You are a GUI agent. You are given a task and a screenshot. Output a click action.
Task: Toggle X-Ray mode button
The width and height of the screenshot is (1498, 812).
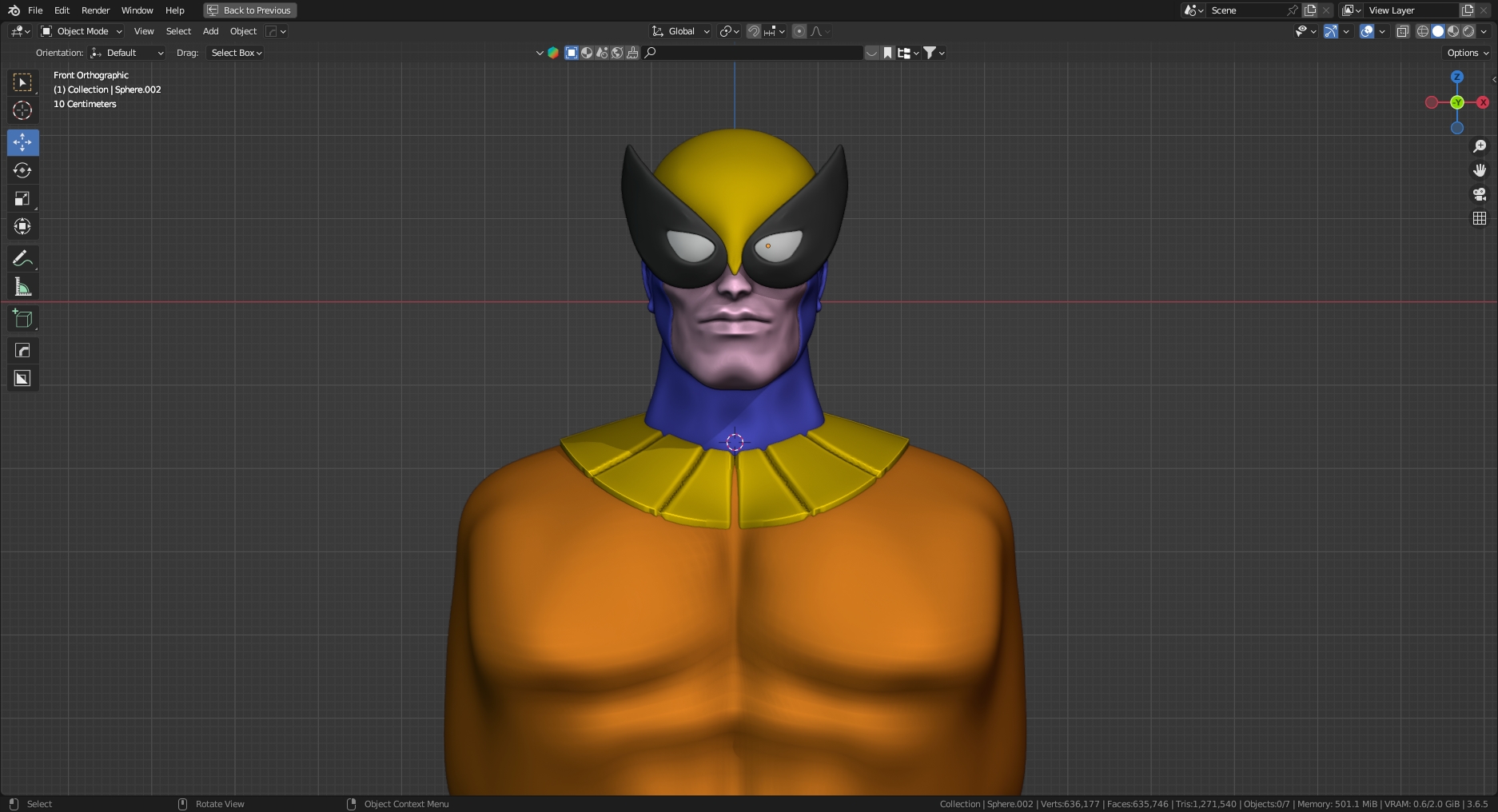point(1403,31)
